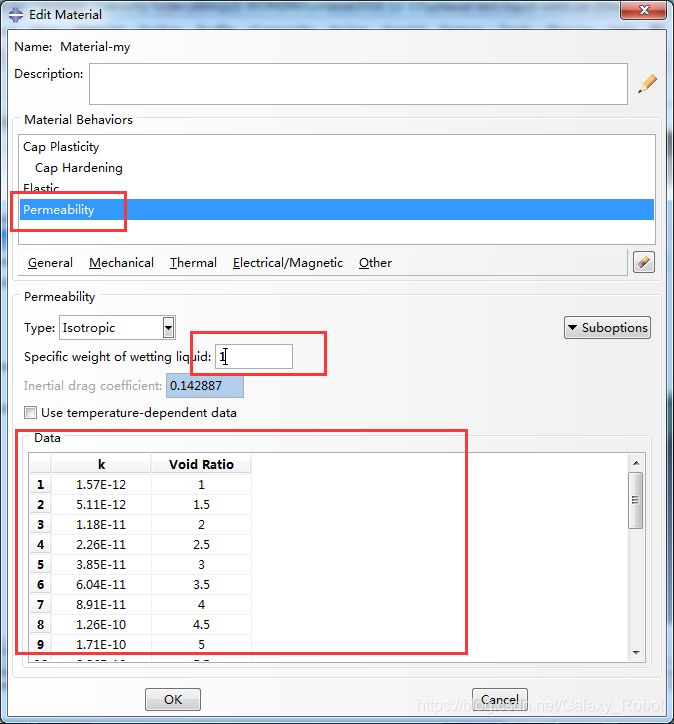This screenshot has width=674, height=724.
Task: Click cell 1.57E-12 in k column
Action: click(x=101, y=484)
